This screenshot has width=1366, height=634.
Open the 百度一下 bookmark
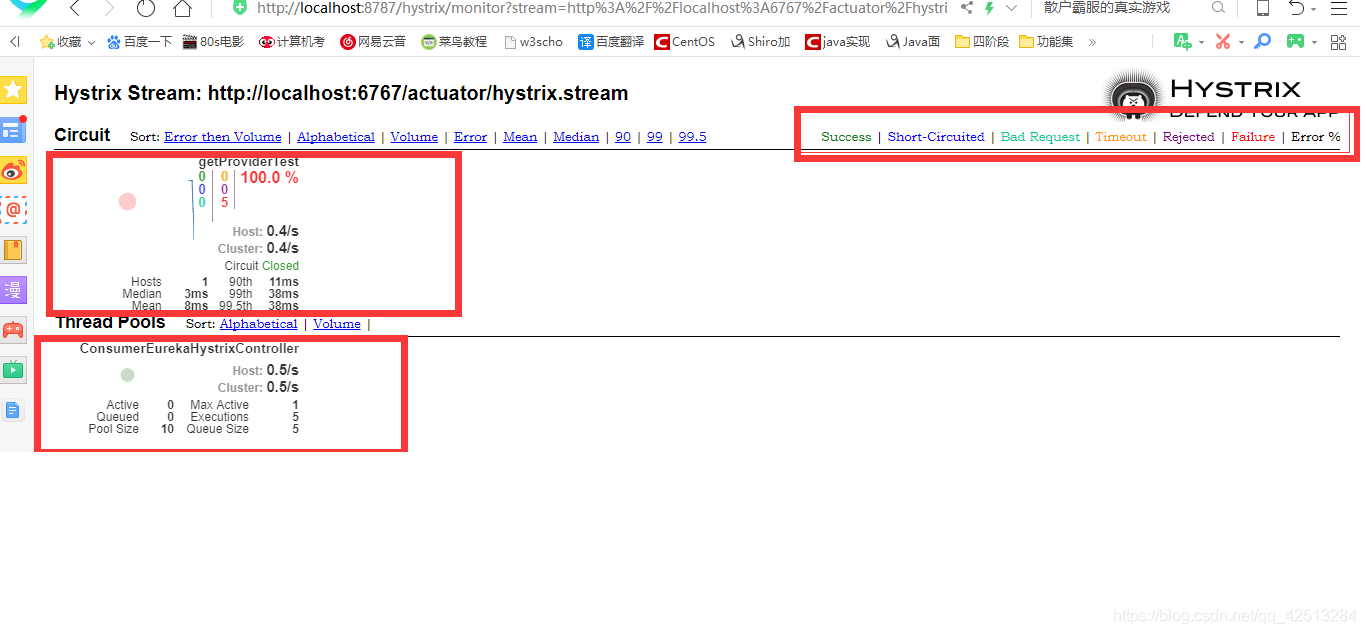point(139,42)
